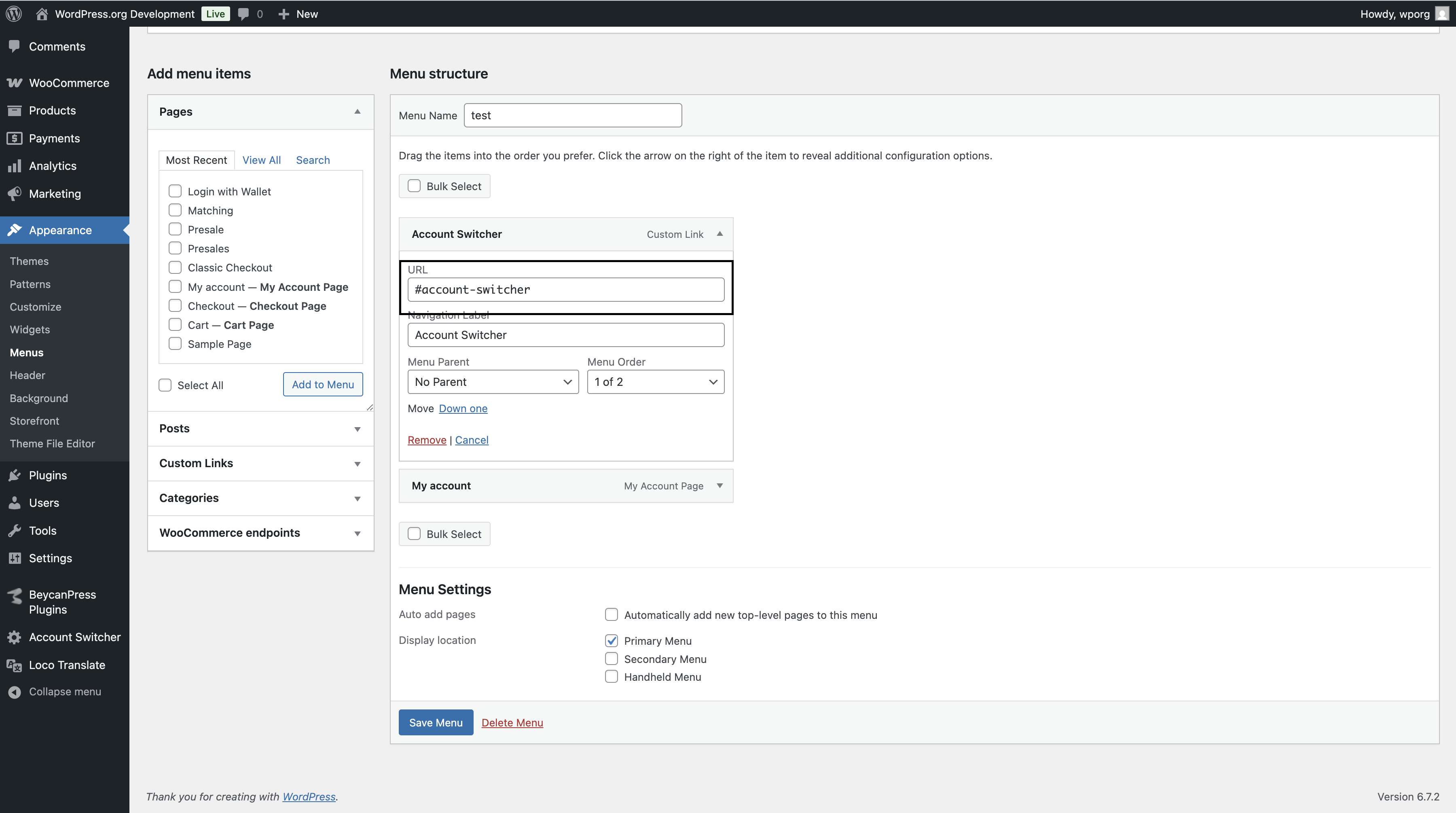Switch to the View All tab

261,160
